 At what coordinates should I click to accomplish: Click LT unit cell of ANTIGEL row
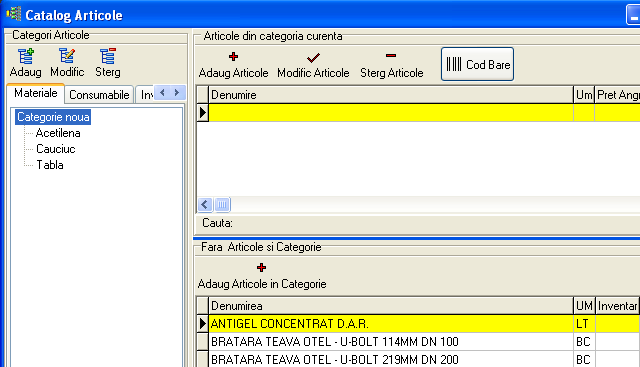tap(584, 324)
